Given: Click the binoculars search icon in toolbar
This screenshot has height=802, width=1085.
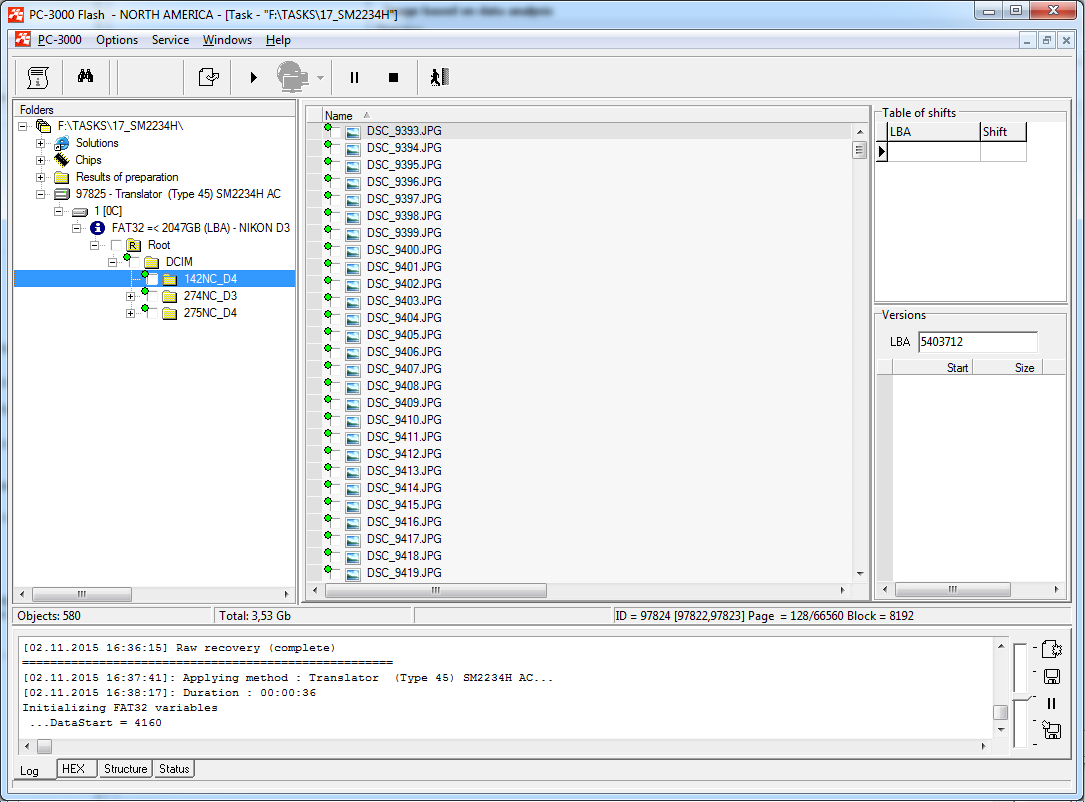Looking at the screenshot, I should 85,77.
